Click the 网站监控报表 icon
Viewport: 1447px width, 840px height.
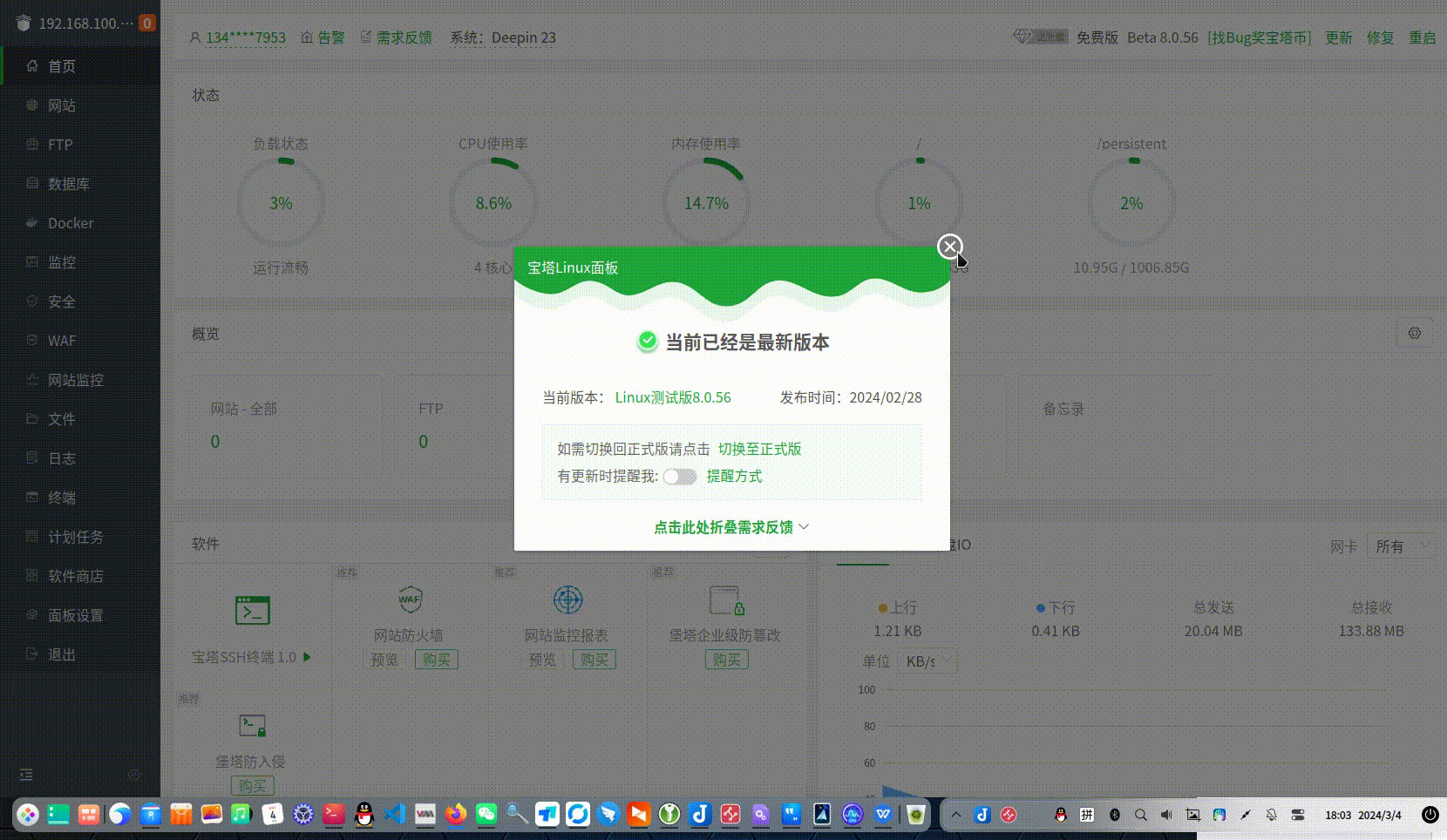(x=567, y=600)
